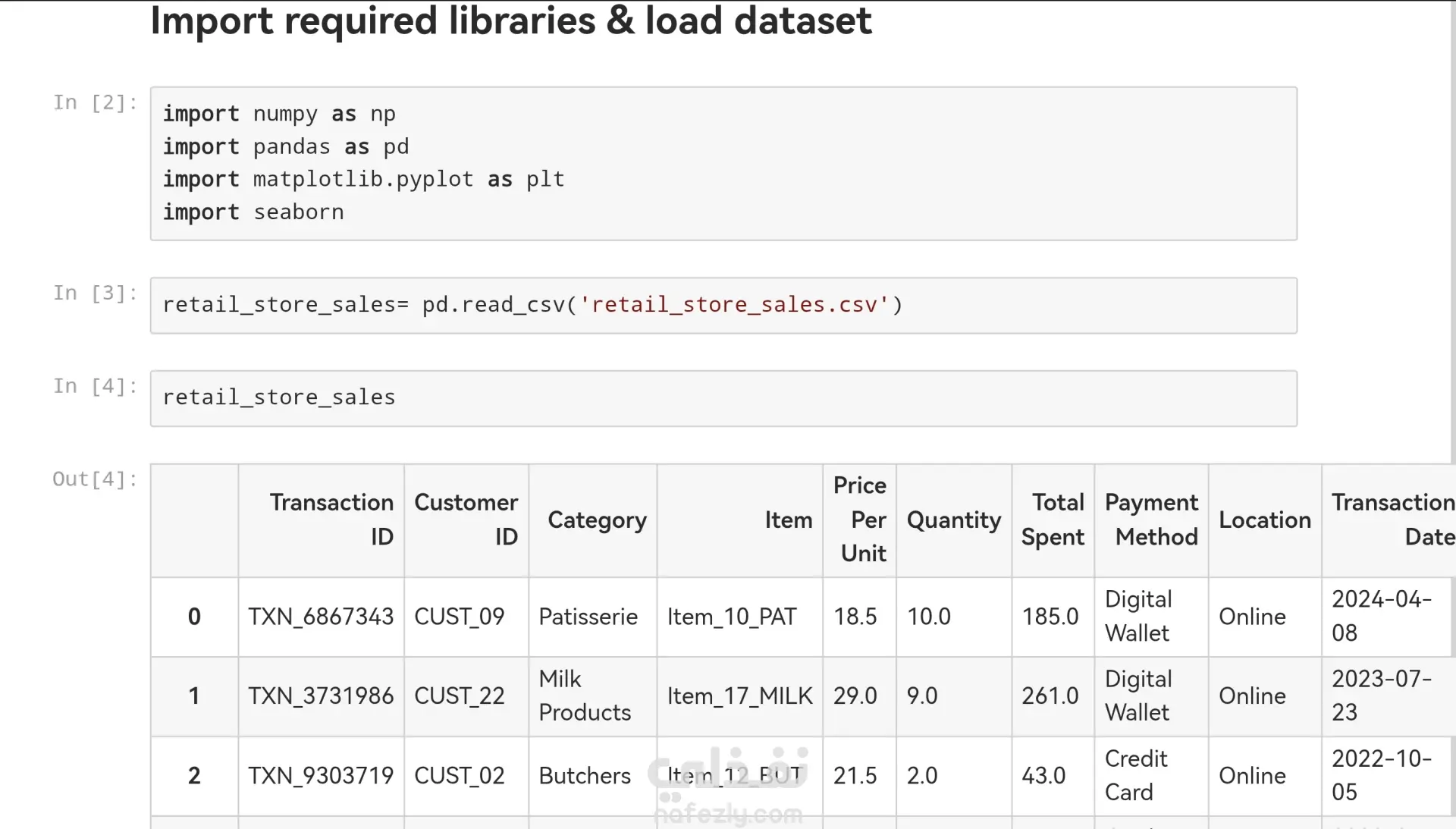Viewport: 1456px width, 829px height.
Task: Click the Patisserie category cell
Action: pyautogui.click(x=593, y=617)
